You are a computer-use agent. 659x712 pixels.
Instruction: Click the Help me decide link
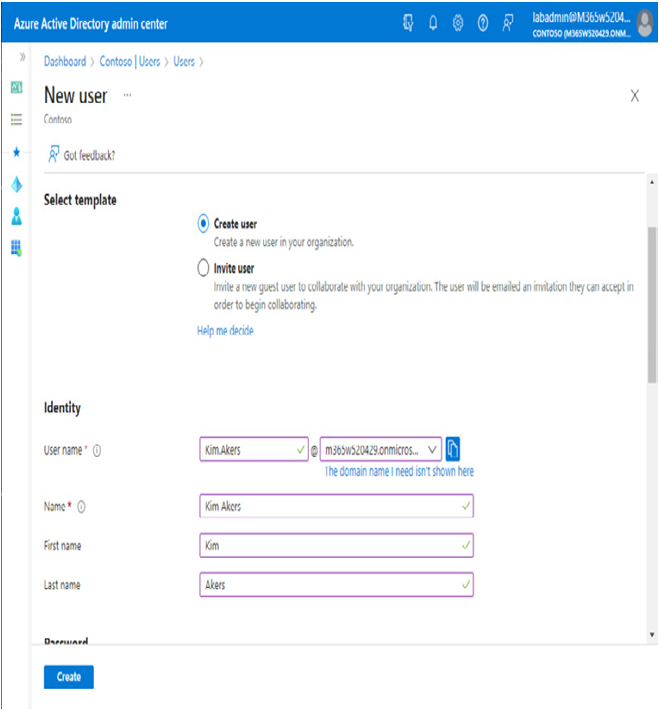[x=225, y=331]
